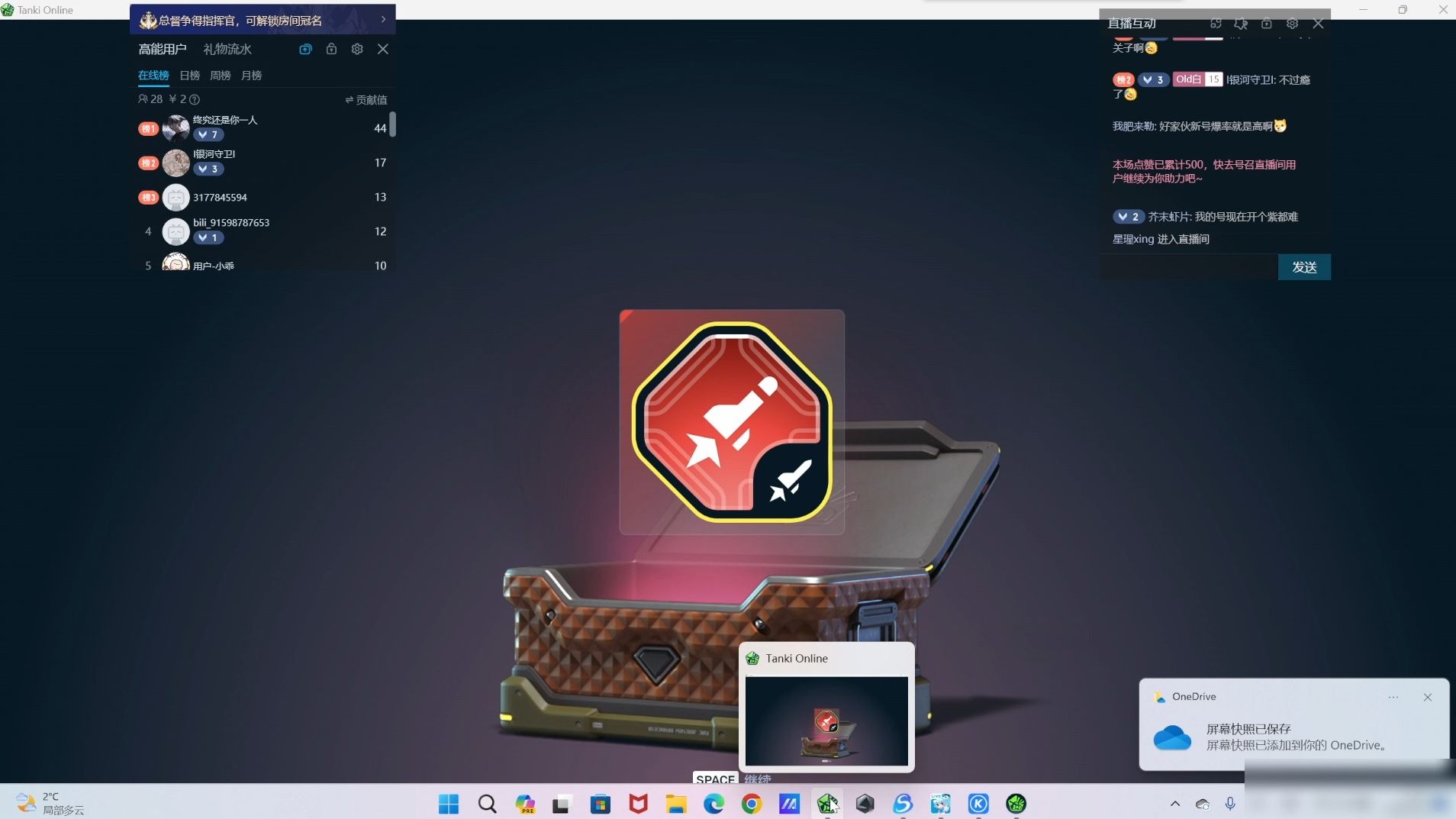Click the avatar of bili_91598787653
Image resolution: width=1456 pixels, height=819 pixels.
coord(176,231)
